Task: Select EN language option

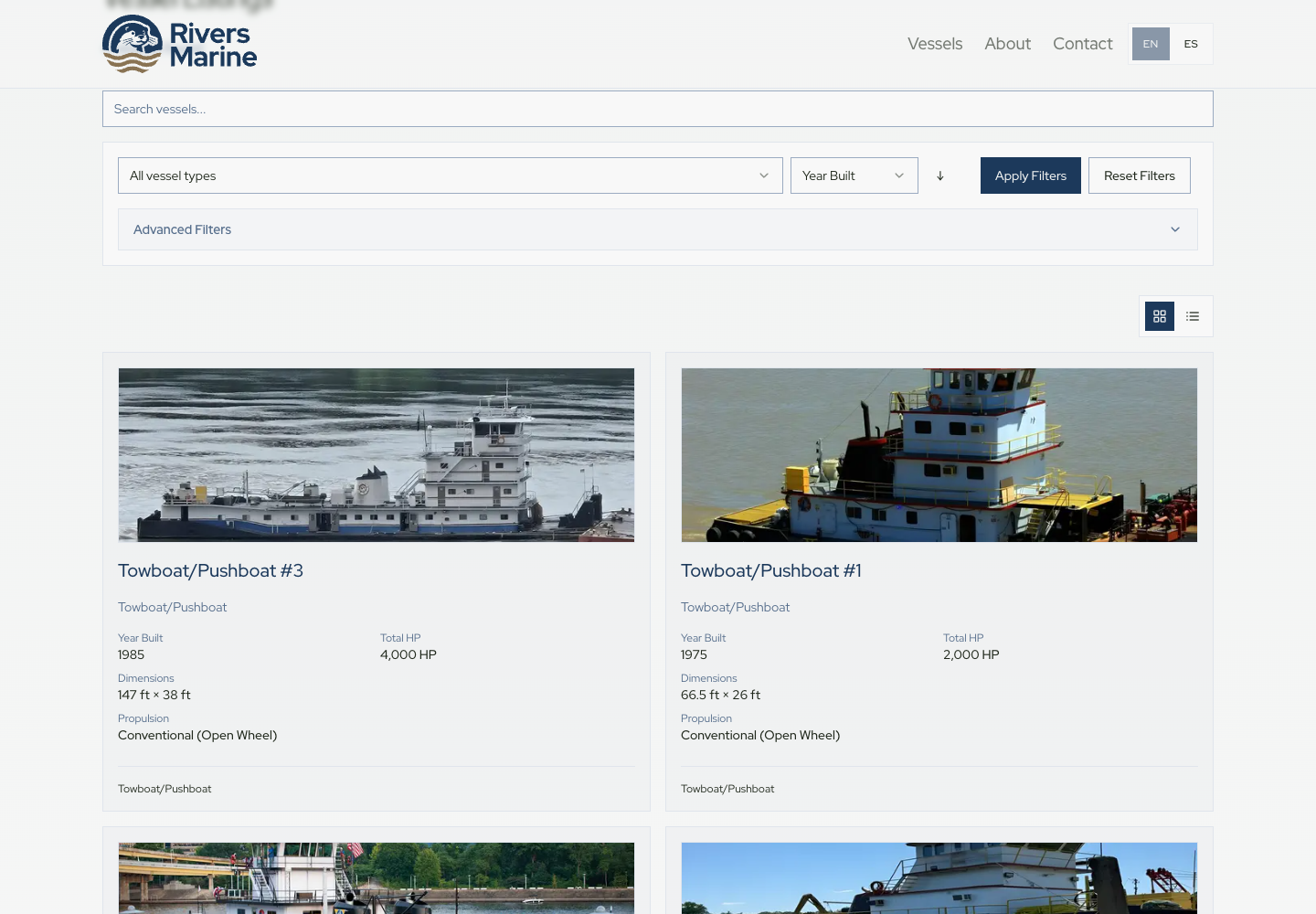Action: point(1151,44)
